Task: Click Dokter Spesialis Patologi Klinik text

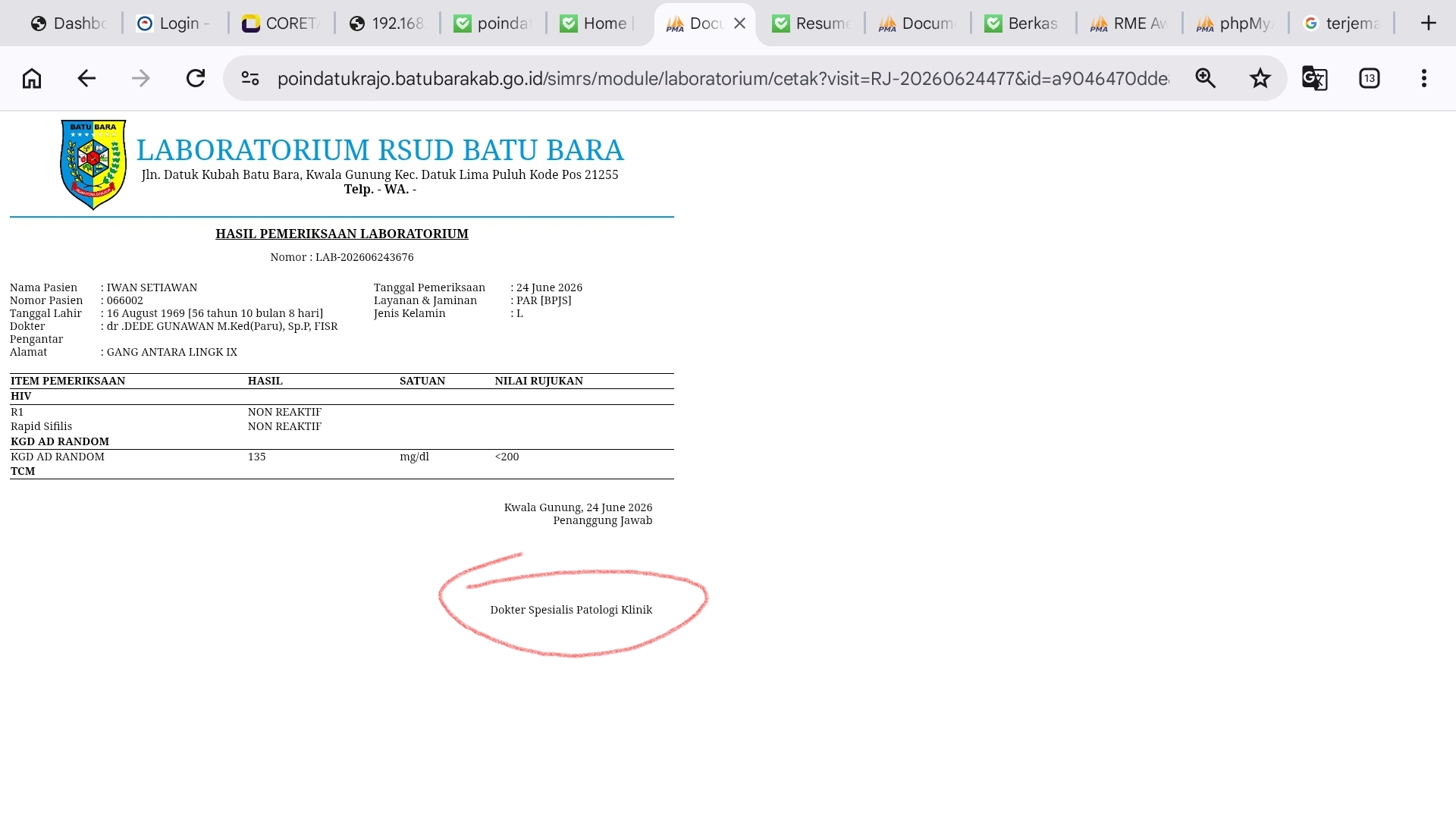Action: 571,610
